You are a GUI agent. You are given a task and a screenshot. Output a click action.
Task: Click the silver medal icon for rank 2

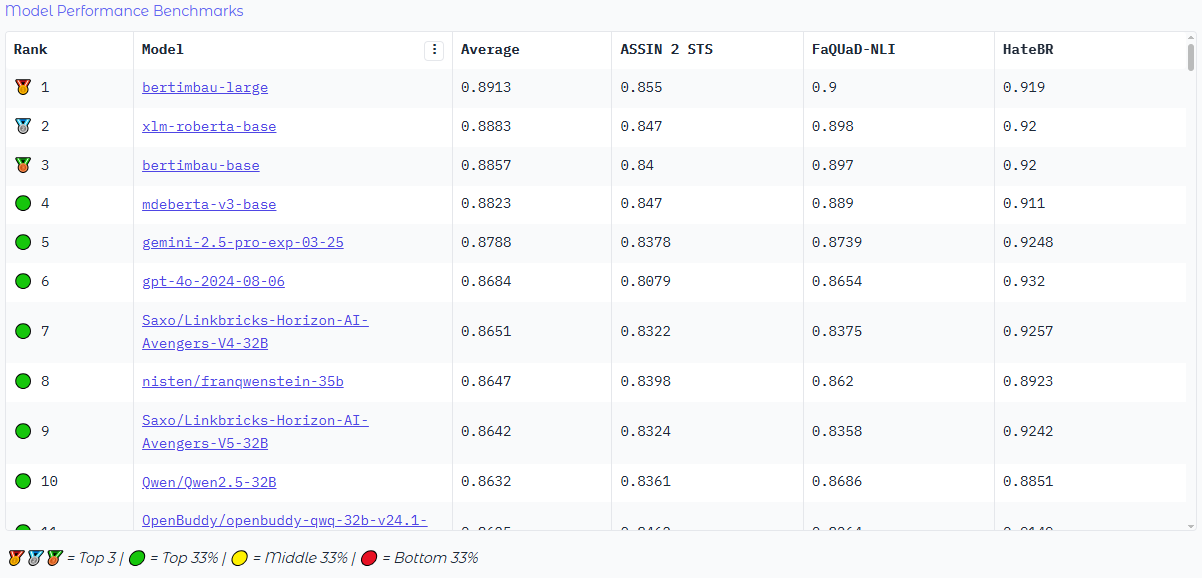point(23,126)
